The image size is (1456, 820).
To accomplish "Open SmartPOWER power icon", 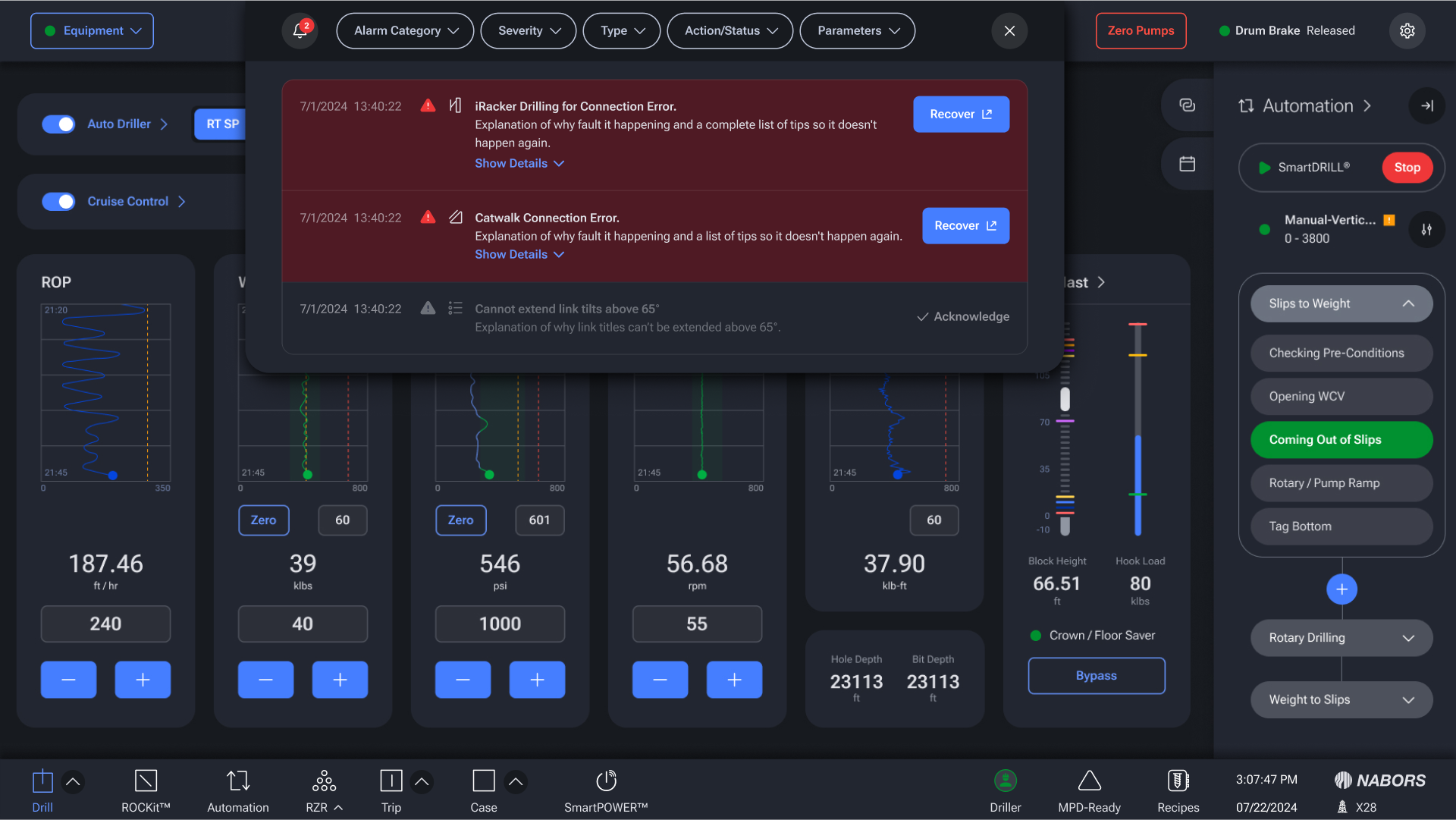I will click(x=606, y=781).
